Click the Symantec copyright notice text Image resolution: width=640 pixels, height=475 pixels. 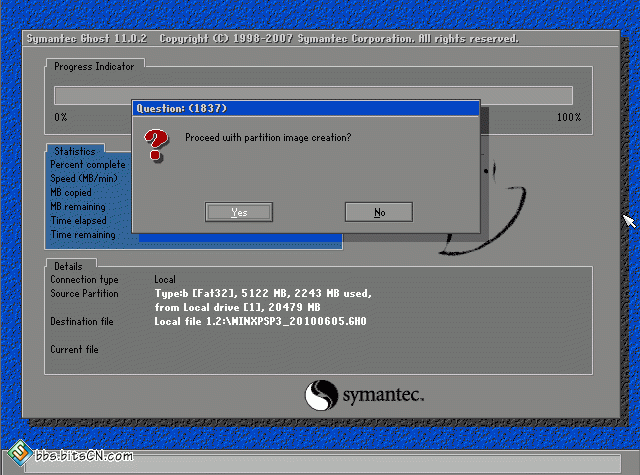tap(339, 39)
